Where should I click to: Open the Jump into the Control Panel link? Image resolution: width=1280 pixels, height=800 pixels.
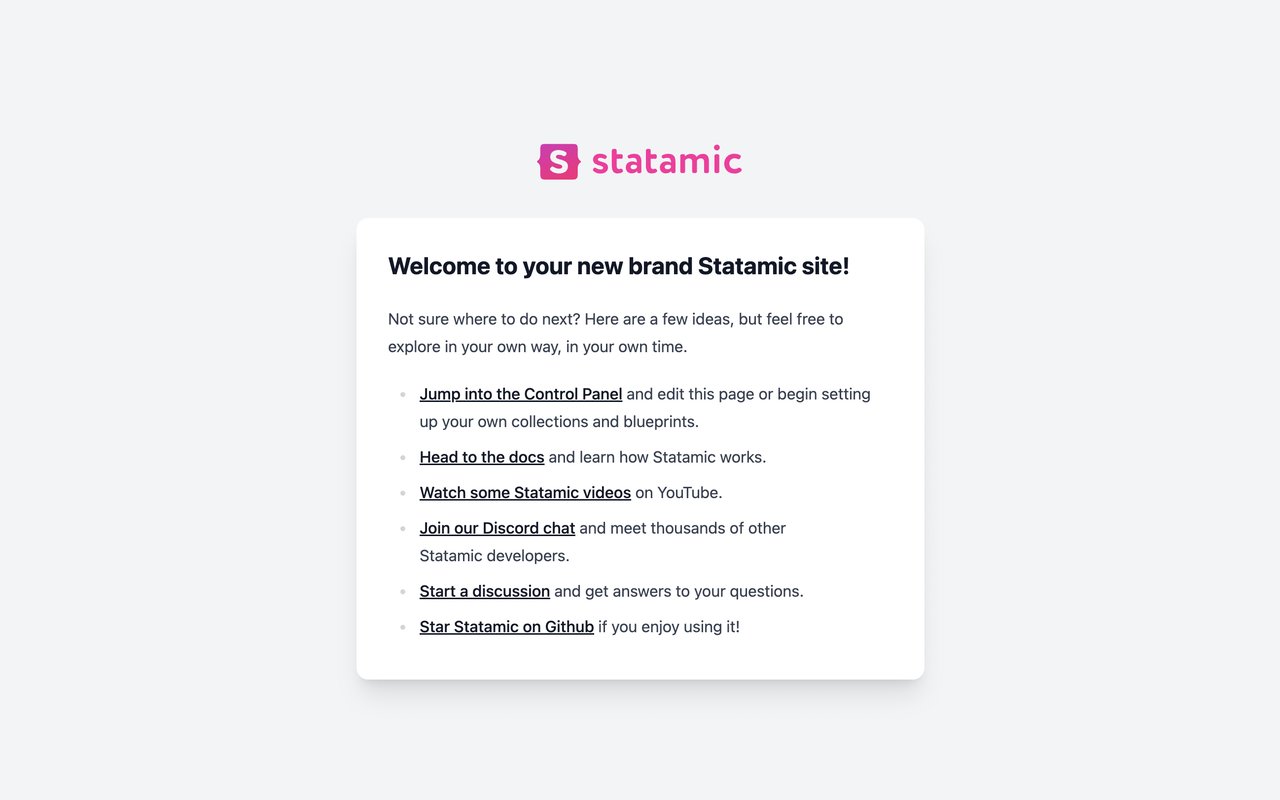pyautogui.click(x=521, y=394)
